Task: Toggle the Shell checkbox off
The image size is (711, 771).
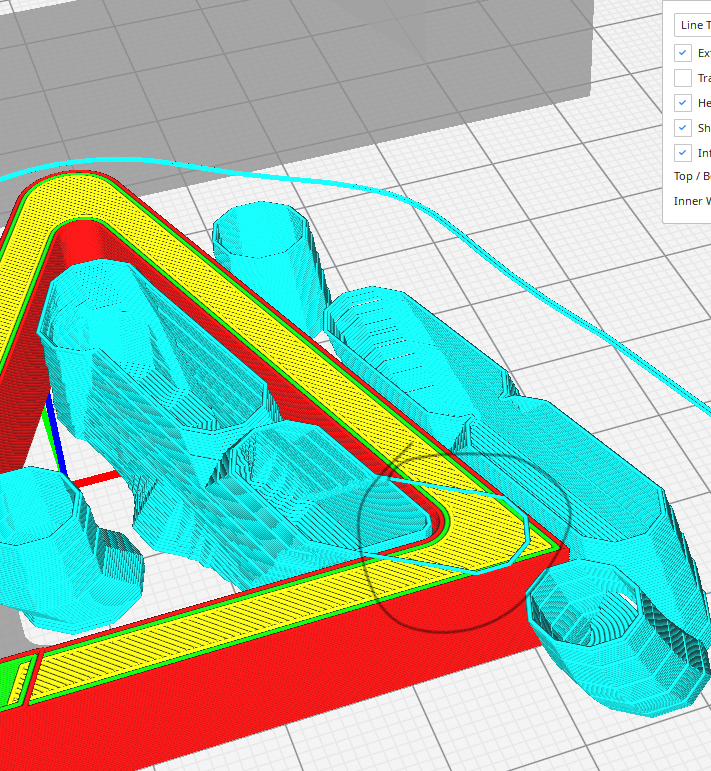Action: click(682, 128)
